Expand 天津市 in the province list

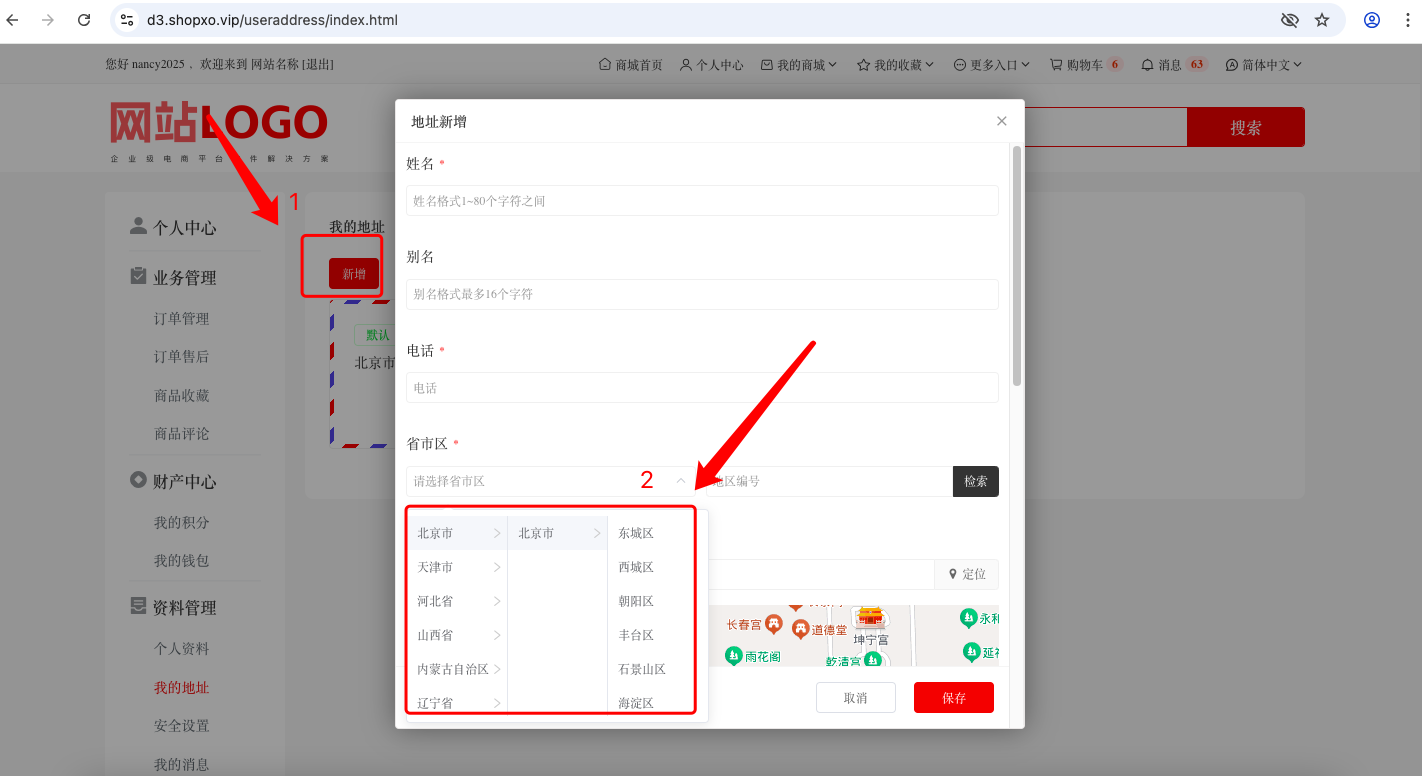(458, 567)
